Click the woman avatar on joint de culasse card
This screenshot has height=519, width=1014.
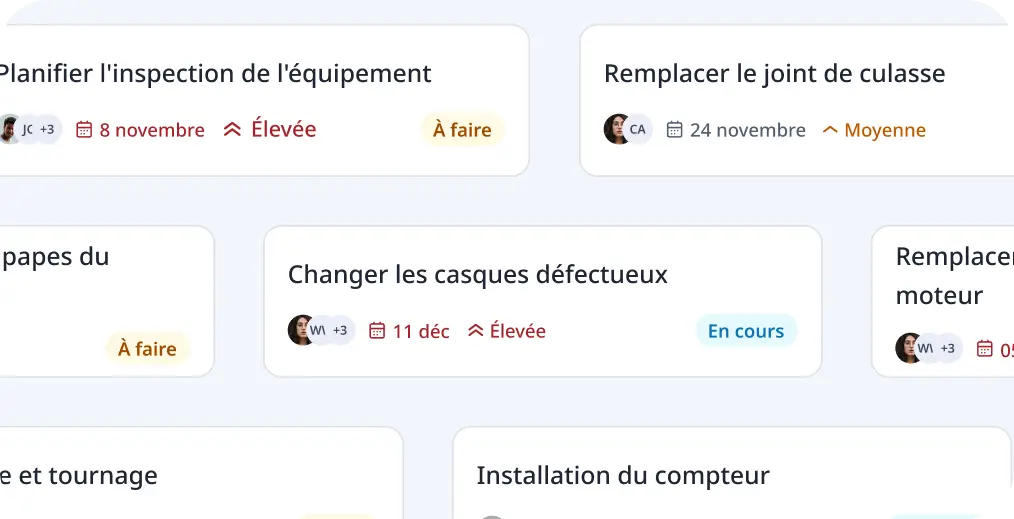click(616, 129)
